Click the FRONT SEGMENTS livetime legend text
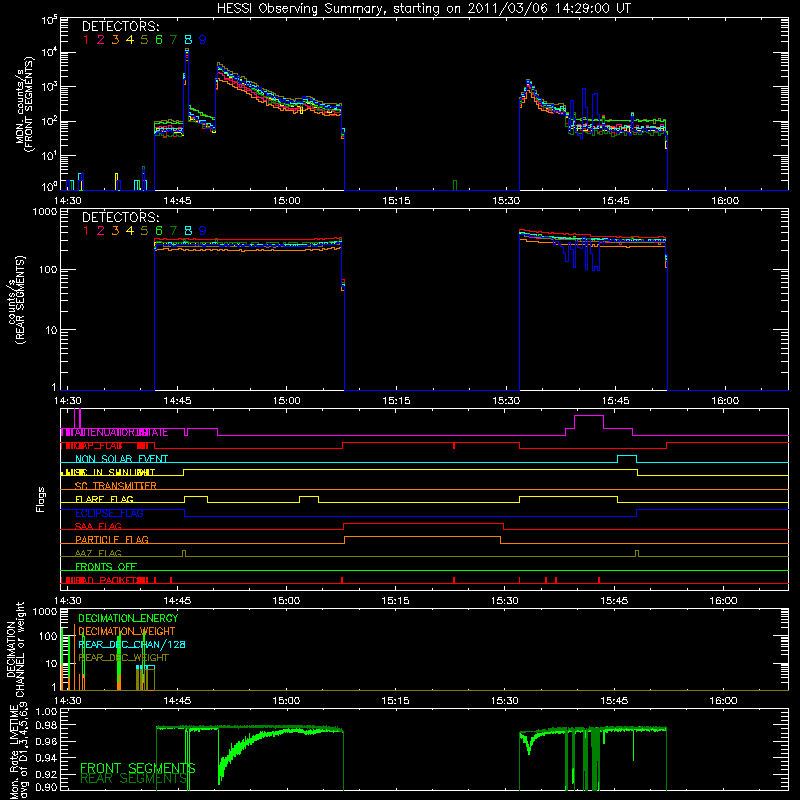The height and width of the screenshot is (800, 800). (x=138, y=768)
